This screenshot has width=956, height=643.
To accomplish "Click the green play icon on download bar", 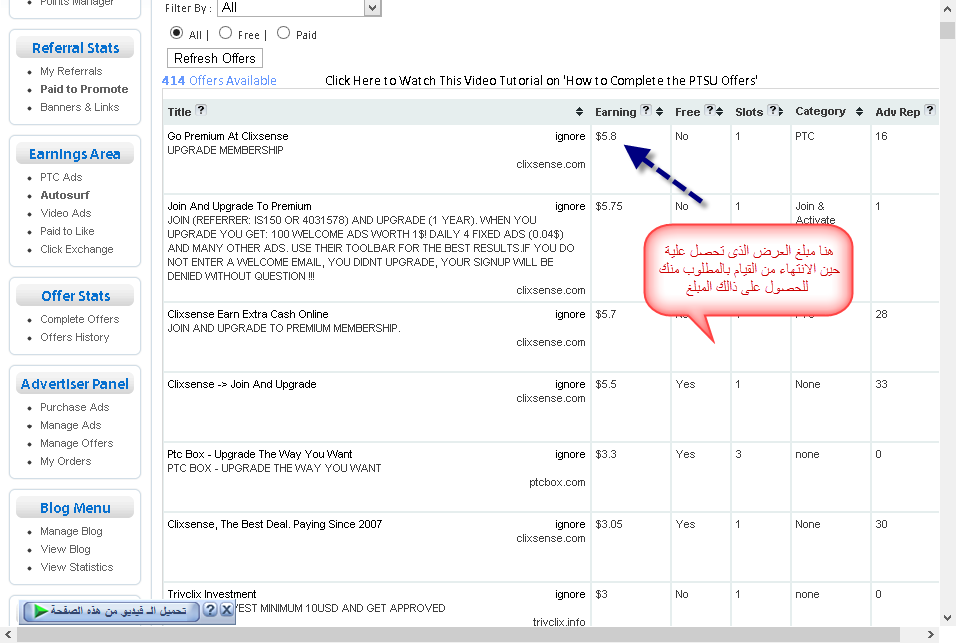I will [x=41, y=610].
